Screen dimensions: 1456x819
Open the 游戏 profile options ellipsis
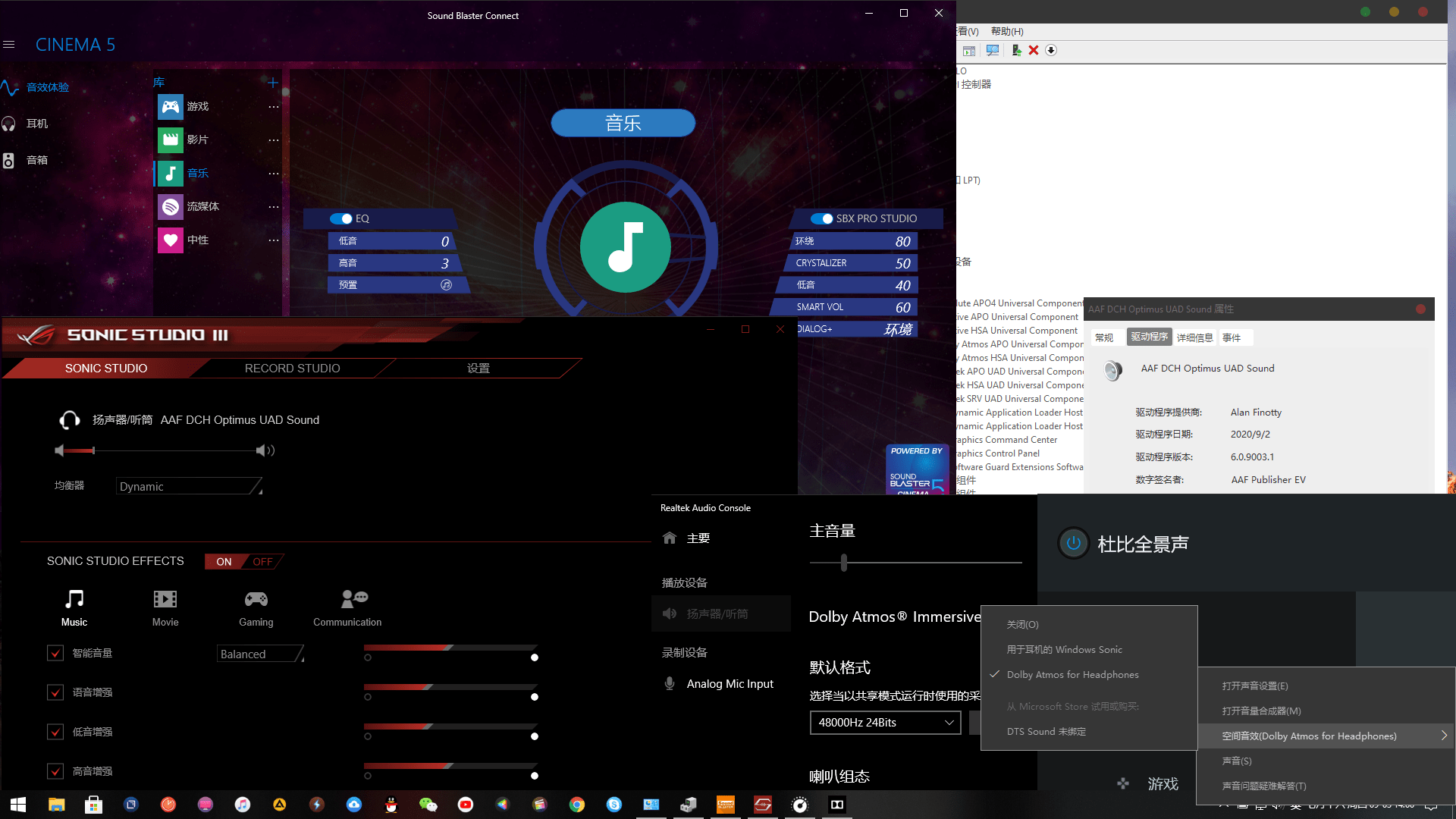click(274, 107)
